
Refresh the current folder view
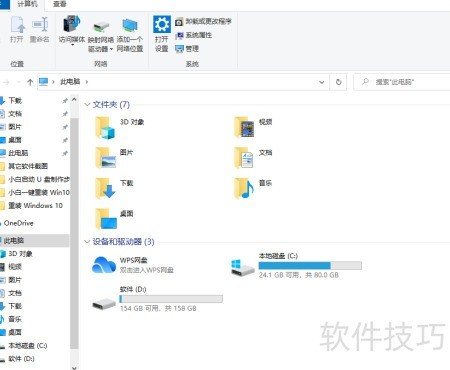[x=338, y=82]
